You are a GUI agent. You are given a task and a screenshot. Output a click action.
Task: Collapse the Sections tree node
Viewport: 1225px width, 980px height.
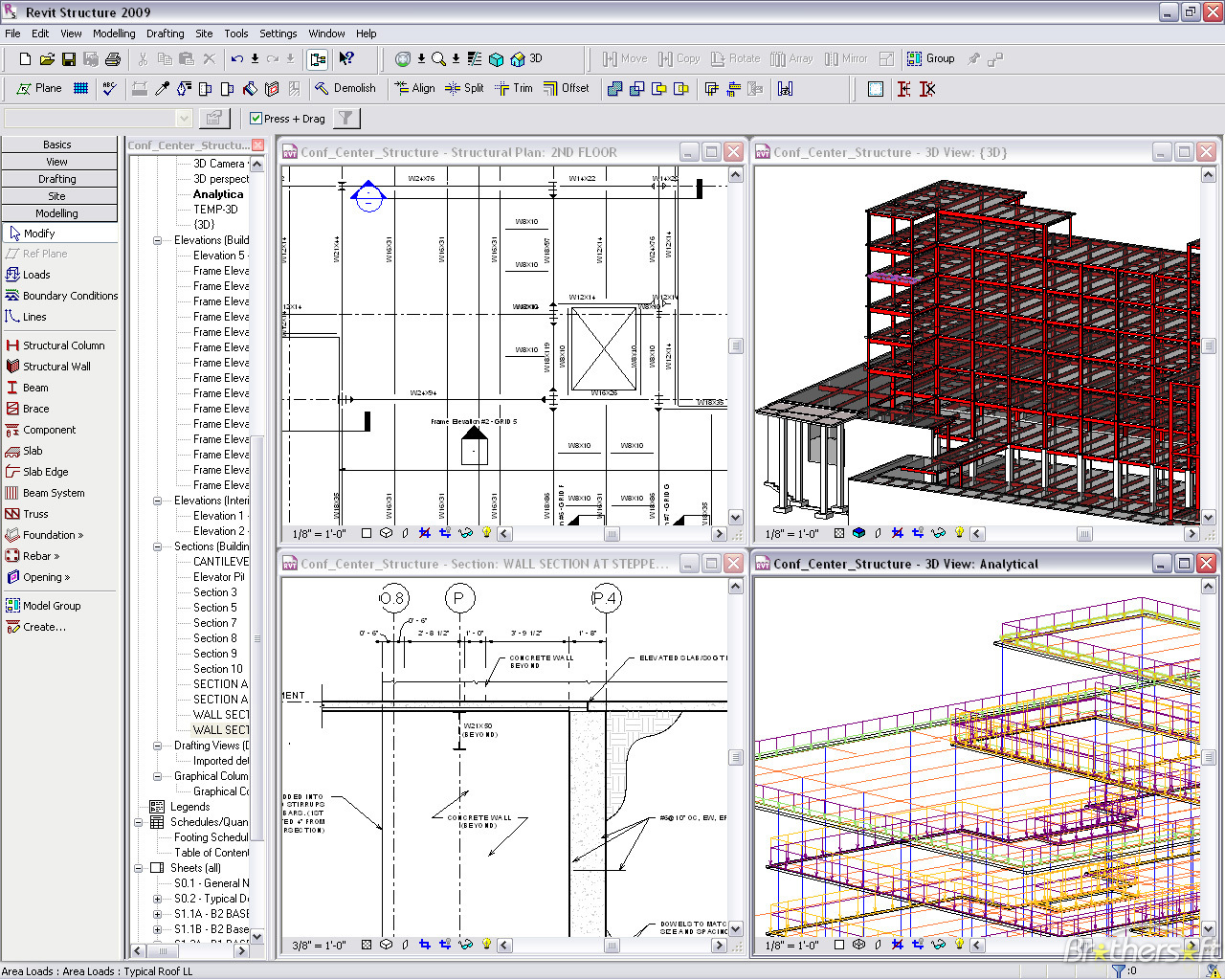158,546
